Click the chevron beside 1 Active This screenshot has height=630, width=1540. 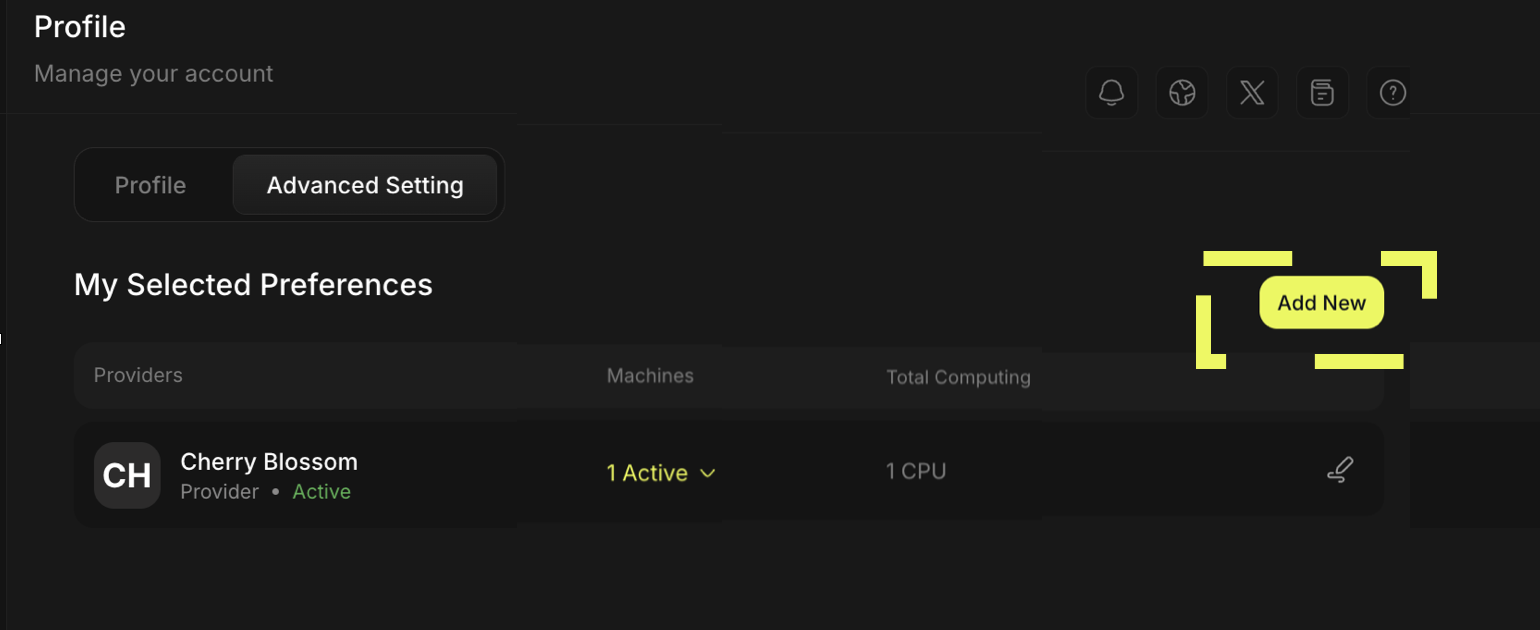coord(708,473)
